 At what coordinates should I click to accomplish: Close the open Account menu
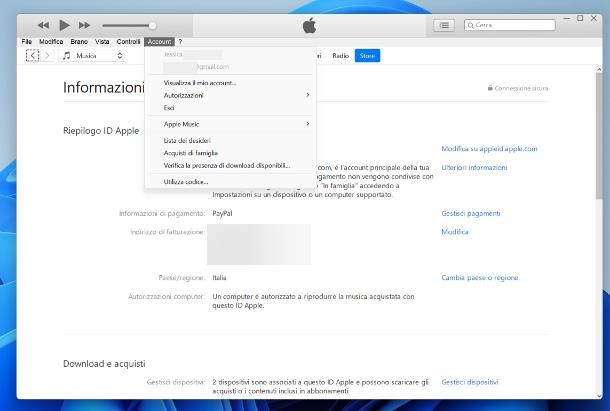[159, 42]
